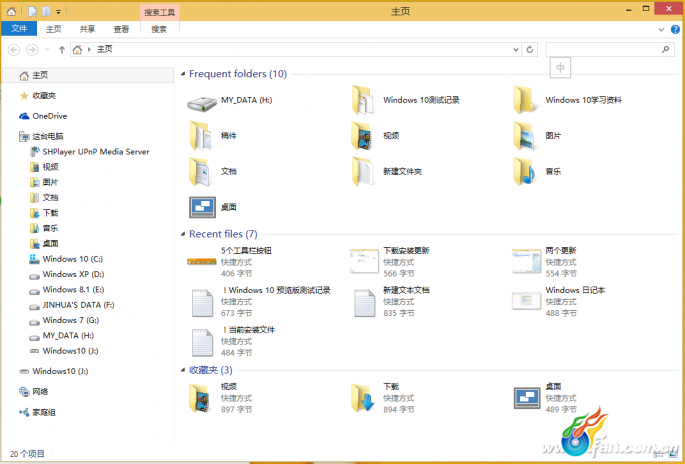Select the ！当前安装文件 recent file

(233, 341)
